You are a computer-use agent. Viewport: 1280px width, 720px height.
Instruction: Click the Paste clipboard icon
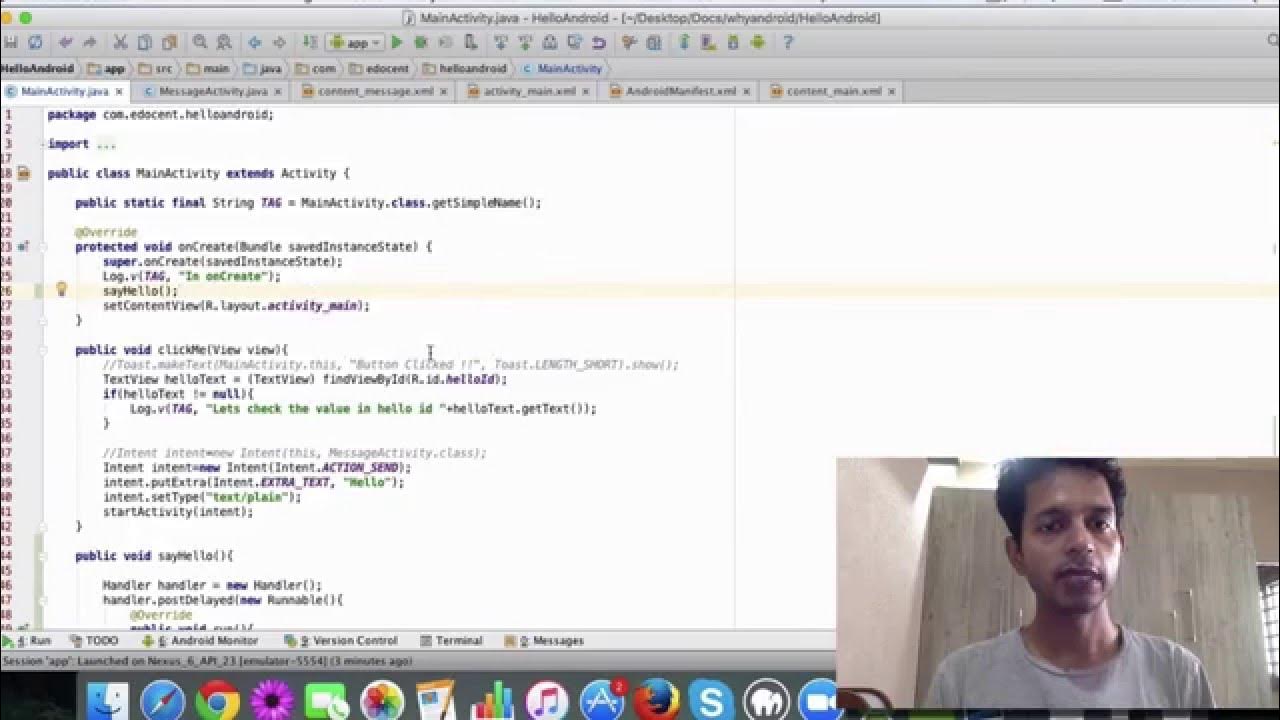click(169, 43)
